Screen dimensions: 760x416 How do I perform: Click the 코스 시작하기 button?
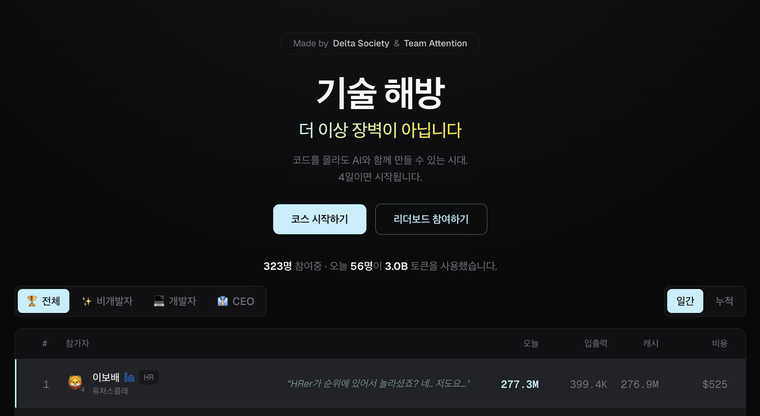coord(319,219)
